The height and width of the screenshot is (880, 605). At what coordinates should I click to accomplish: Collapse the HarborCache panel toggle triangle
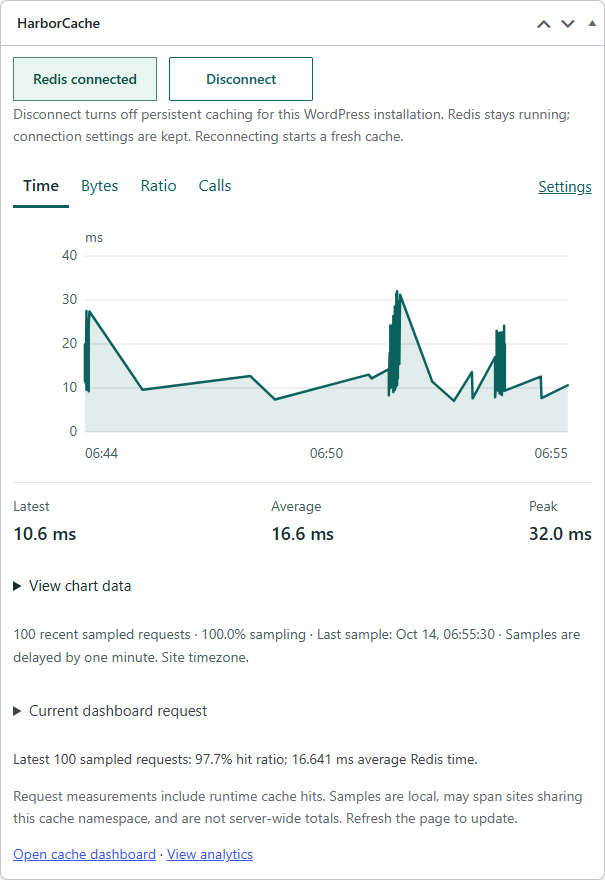[x=592, y=24]
